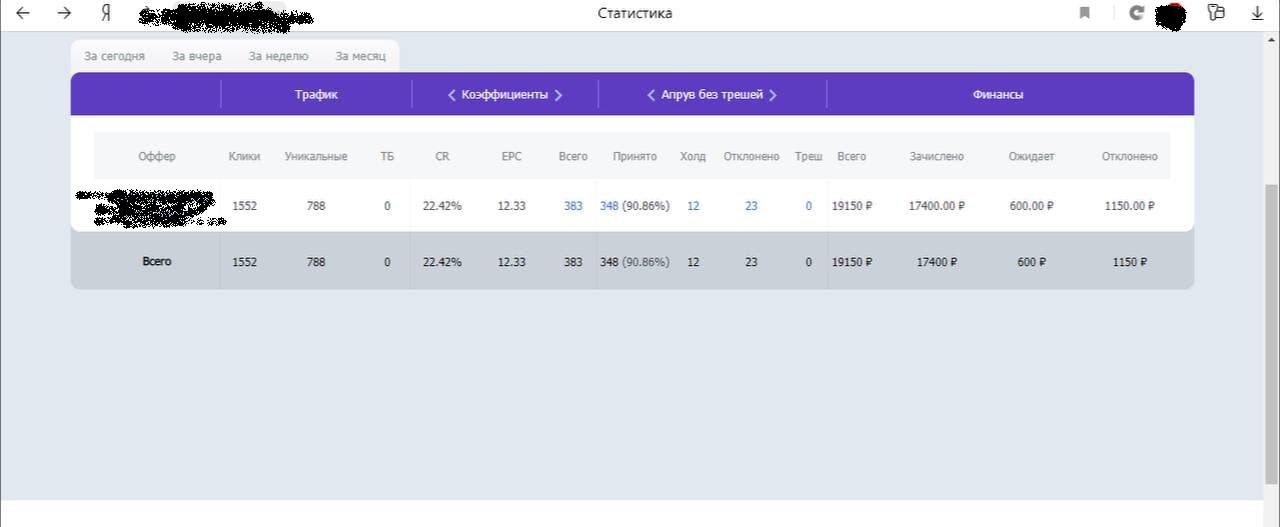Switch to the За неделю tab
1280x527 pixels.
tap(278, 56)
